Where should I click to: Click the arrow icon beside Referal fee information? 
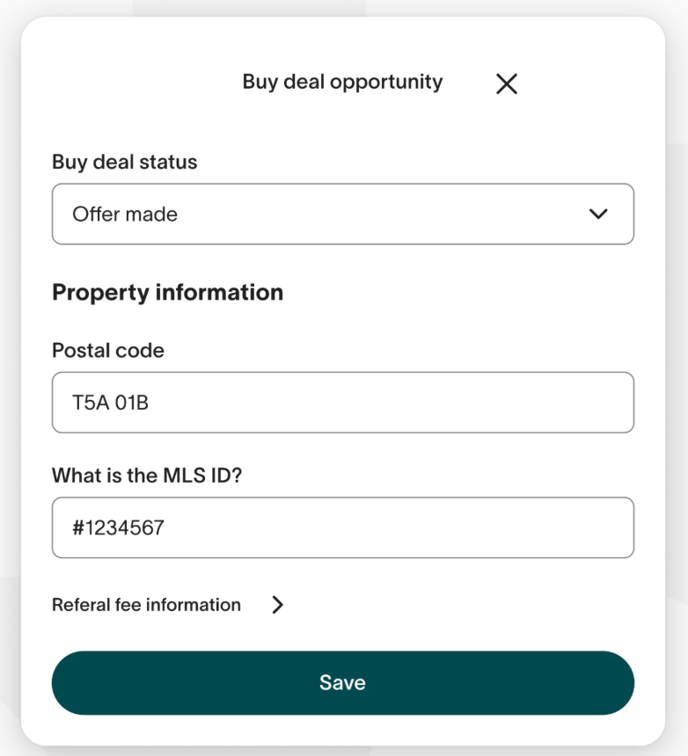tap(278, 605)
